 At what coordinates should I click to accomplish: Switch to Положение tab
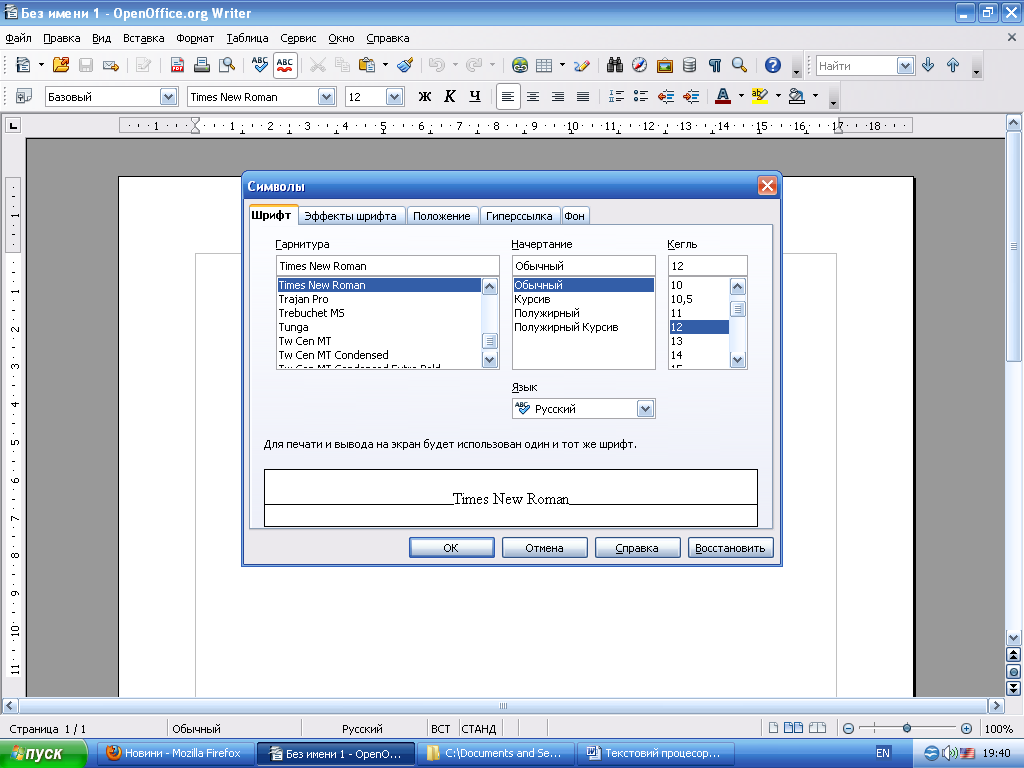[x=441, y=216]
